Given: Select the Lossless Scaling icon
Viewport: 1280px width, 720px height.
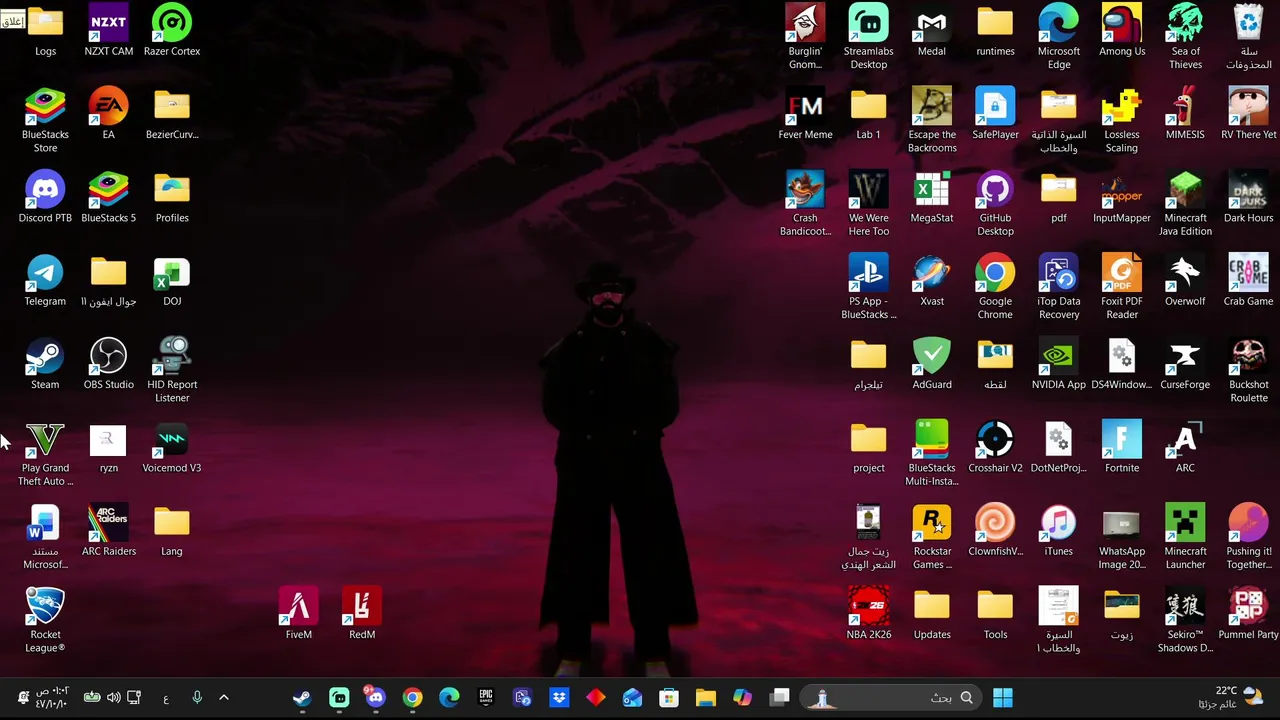Looking at the screenshot, I should click(x=1122, y=121).
